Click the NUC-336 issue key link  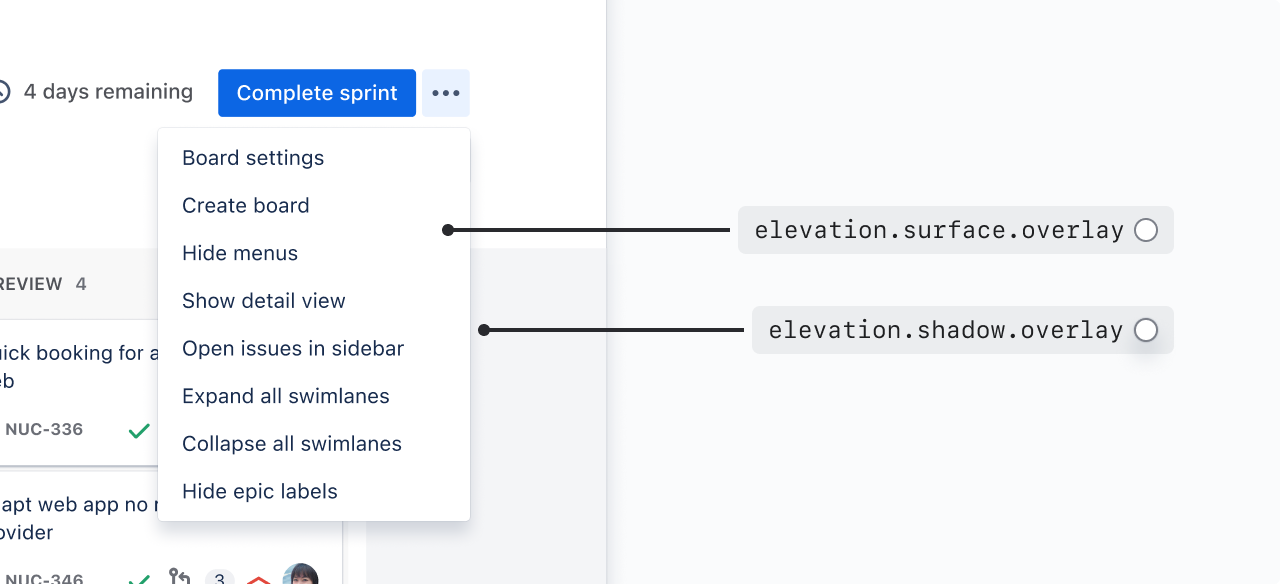[44, 430]
